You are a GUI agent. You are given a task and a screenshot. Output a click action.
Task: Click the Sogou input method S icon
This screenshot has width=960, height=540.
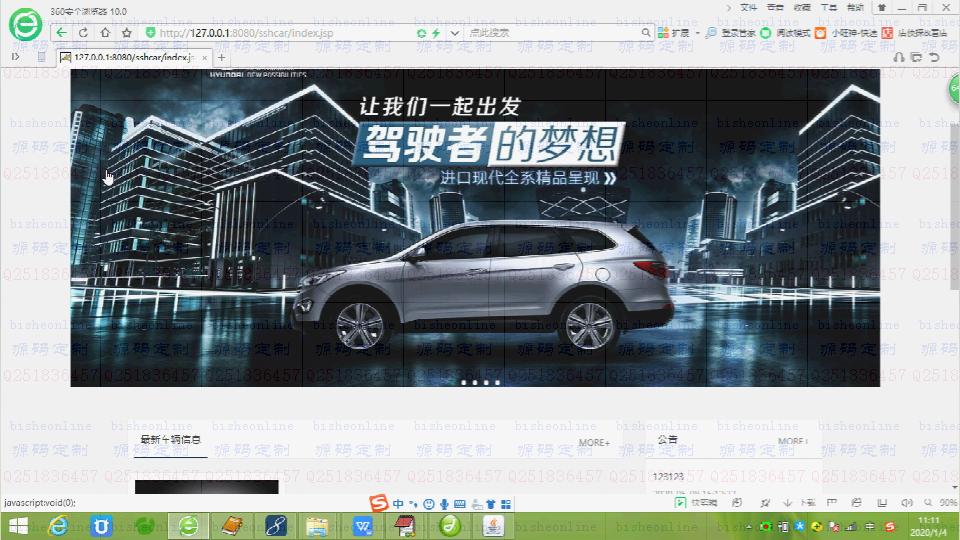coord(379,503)
